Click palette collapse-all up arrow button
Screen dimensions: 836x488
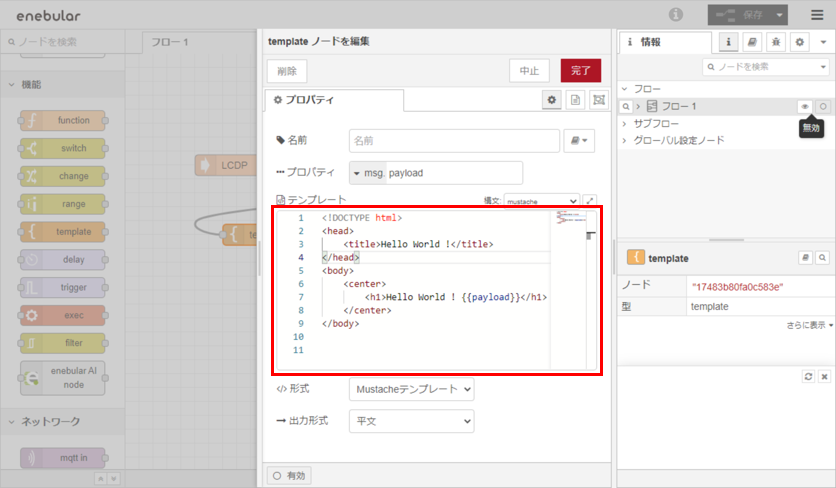point(101,478)
